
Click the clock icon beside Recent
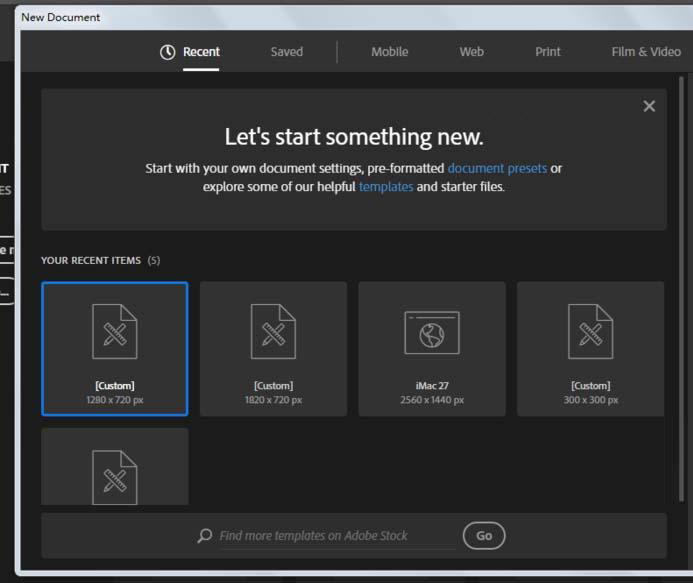[168, 52]
